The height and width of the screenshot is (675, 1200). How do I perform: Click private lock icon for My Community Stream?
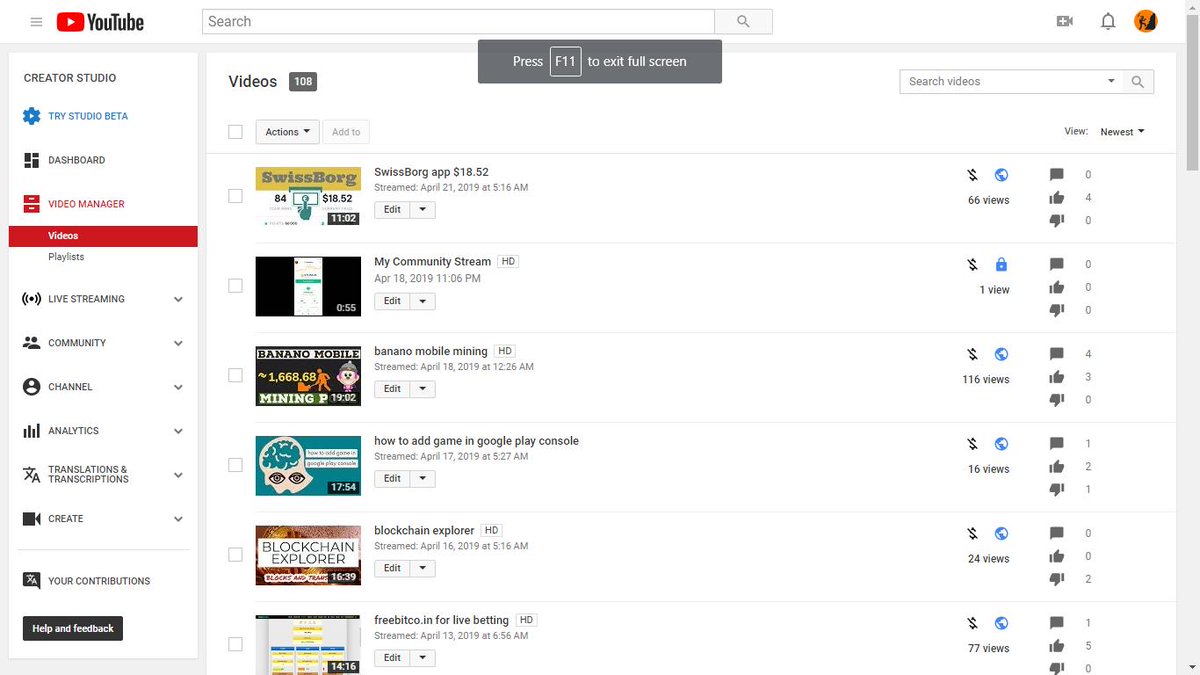(x=1001, y=265)
